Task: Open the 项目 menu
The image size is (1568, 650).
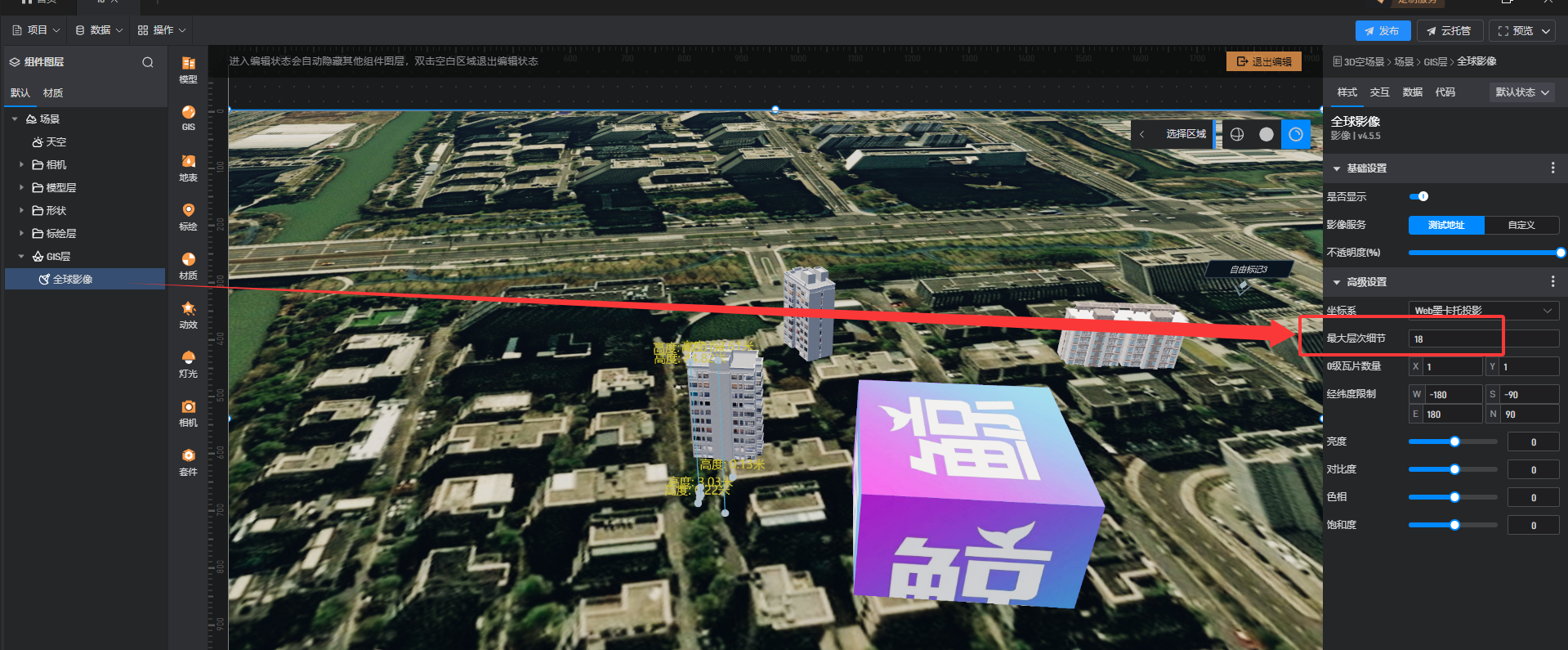Action: click(37, 30)
